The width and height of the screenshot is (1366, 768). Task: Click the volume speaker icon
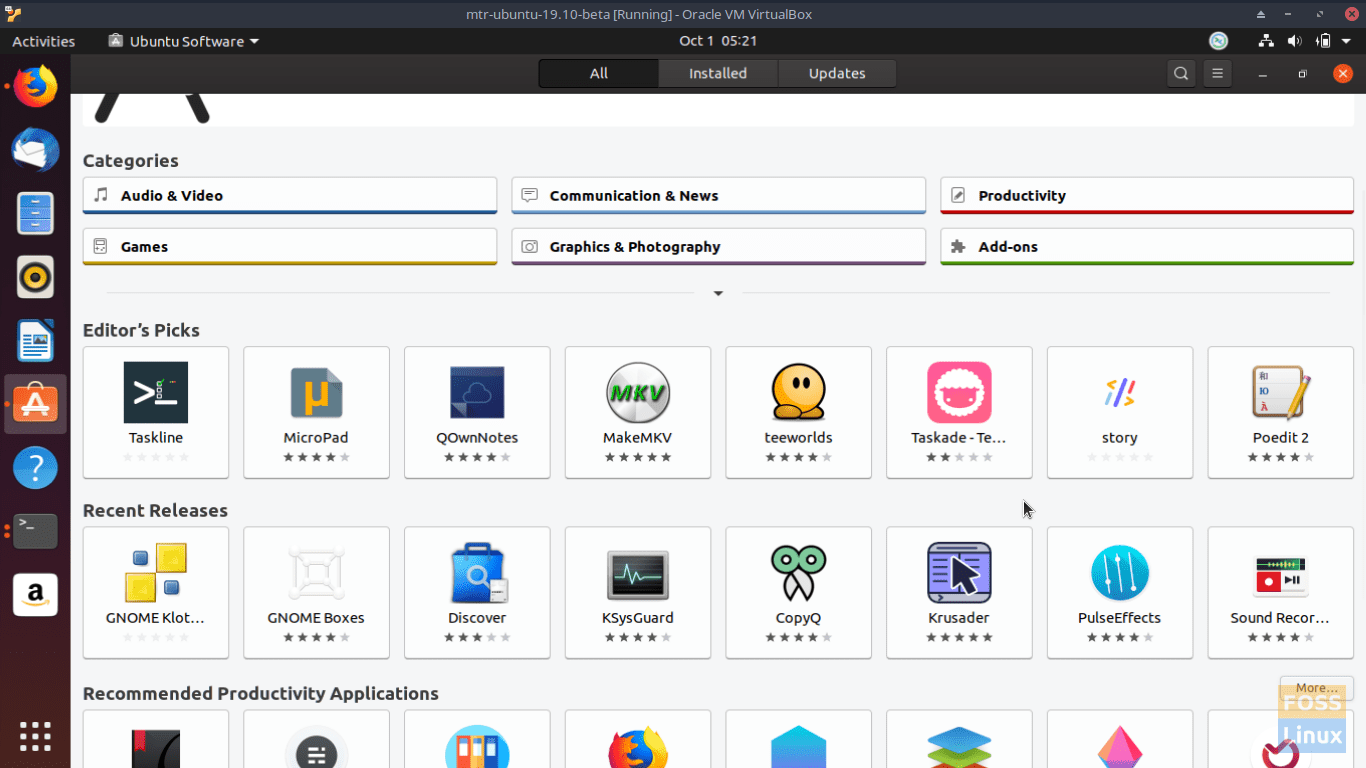tap(1294, 41)
